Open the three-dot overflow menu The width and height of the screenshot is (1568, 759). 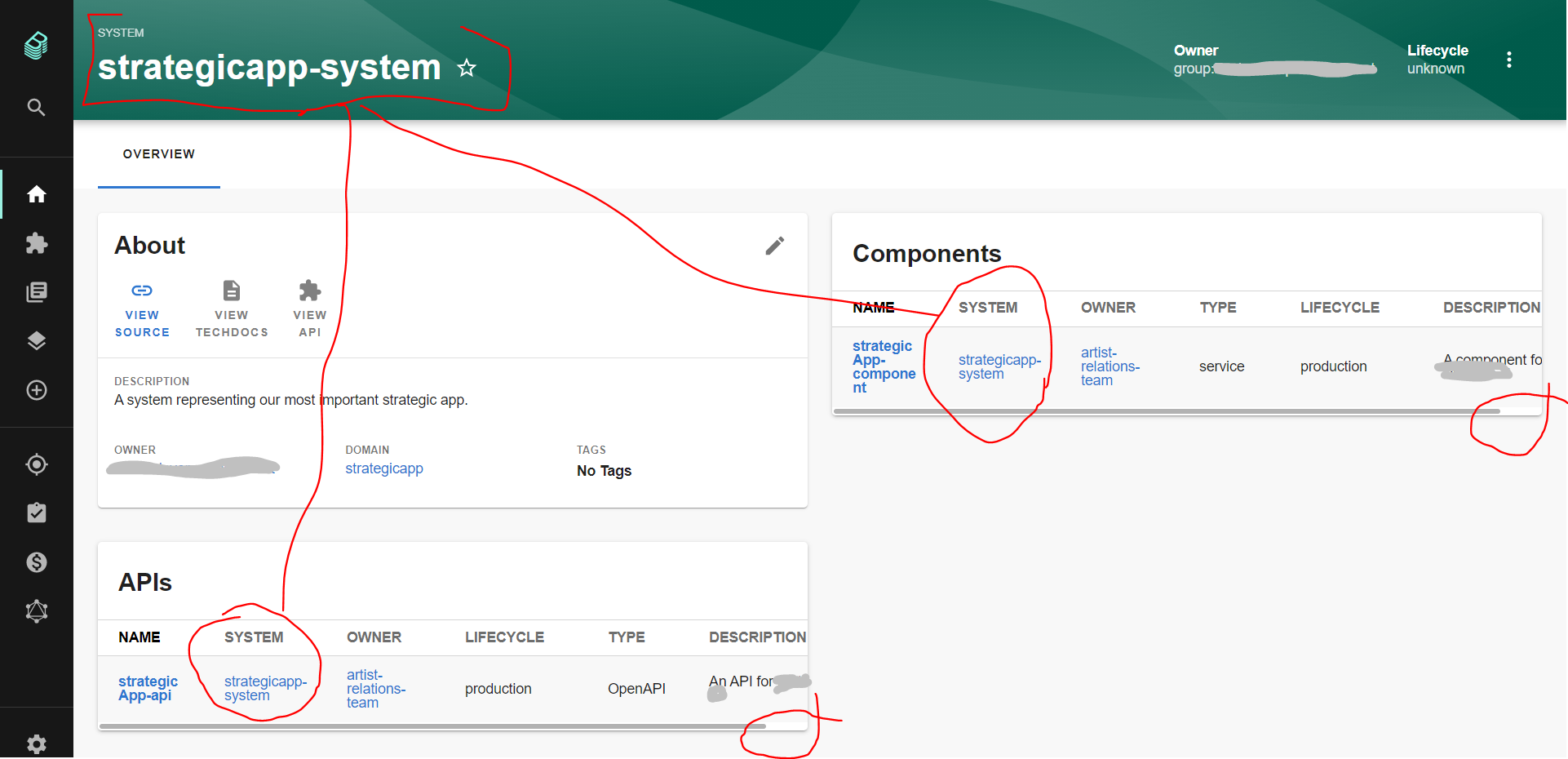[1509, 59]
